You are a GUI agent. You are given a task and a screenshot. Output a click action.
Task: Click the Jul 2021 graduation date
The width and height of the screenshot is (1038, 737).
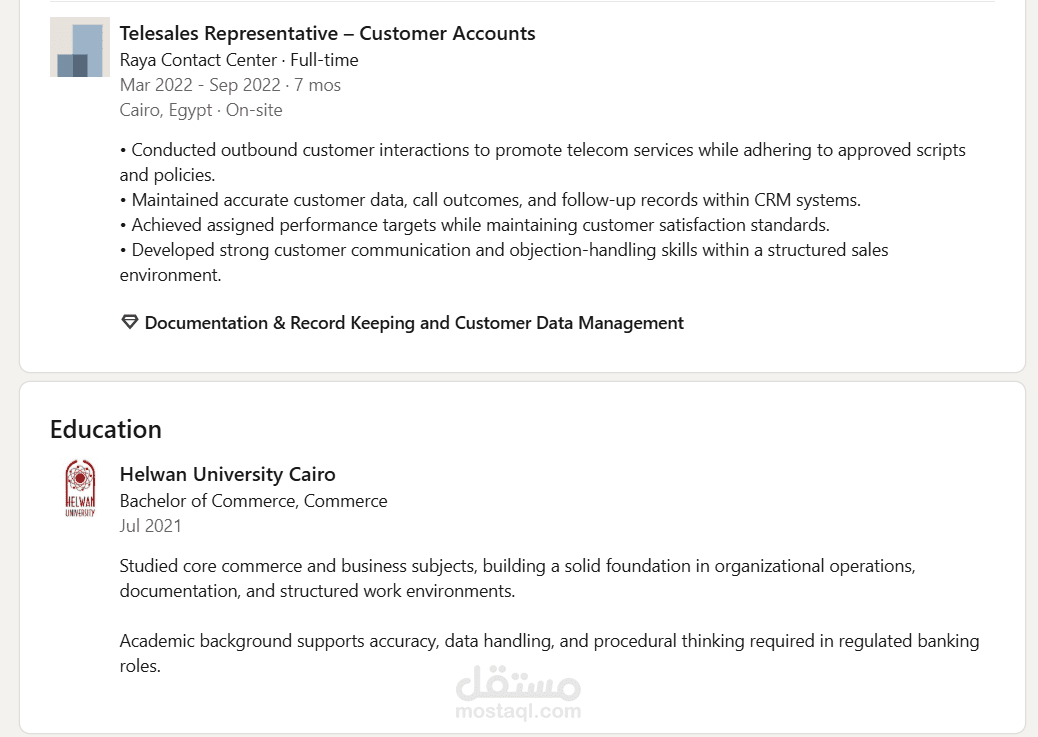tap(150, 526)
